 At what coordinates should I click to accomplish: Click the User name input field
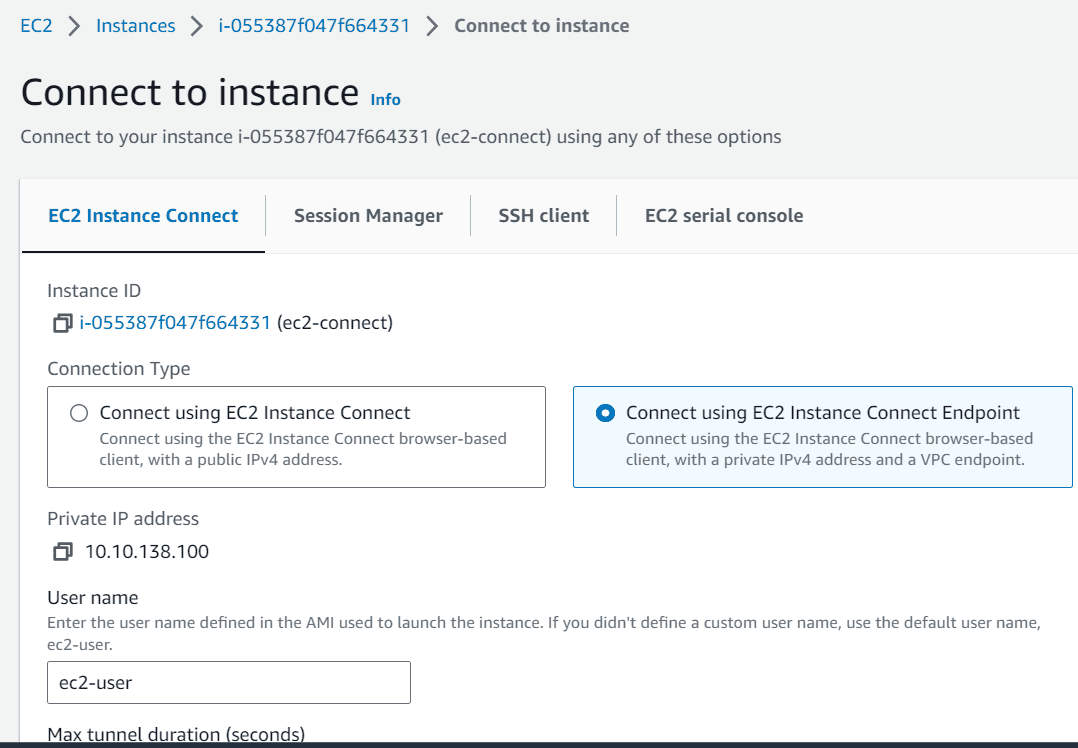(229, 683)
